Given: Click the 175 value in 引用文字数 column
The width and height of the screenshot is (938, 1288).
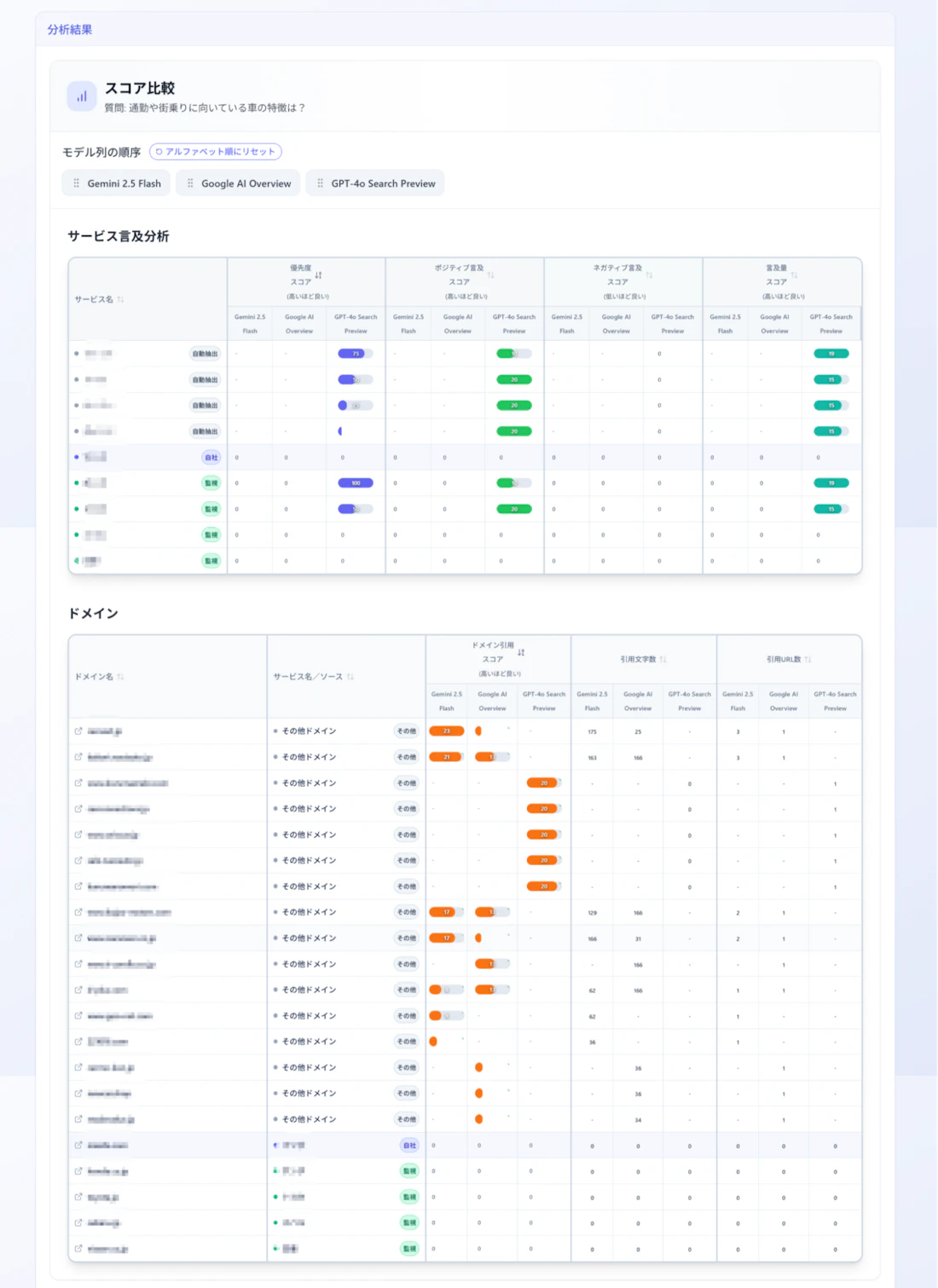Looking at the screenshot, I should click(x=592, y=732).
